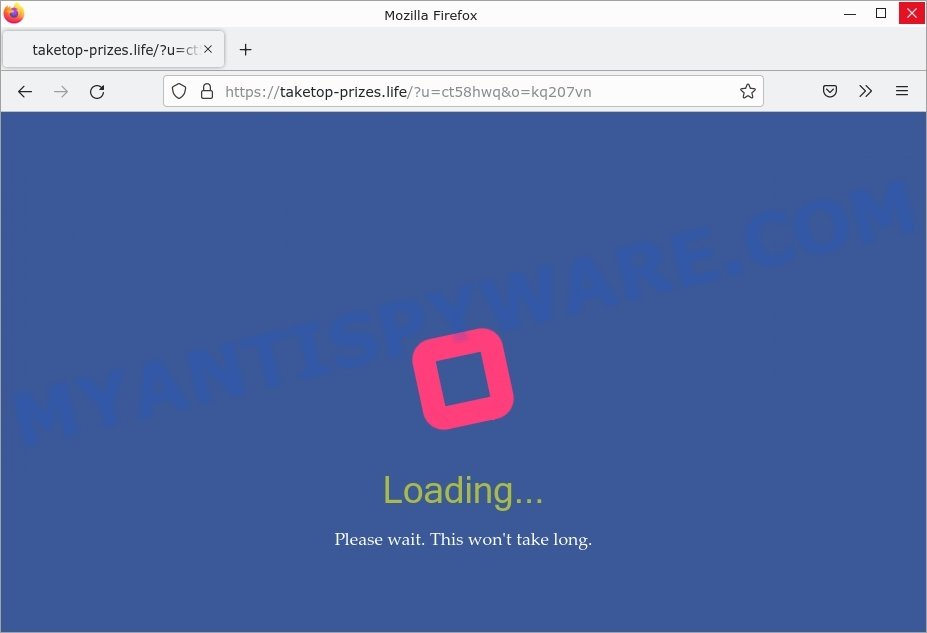
Task: Maximize the Firefox window
Action: (x=881, y=14)
